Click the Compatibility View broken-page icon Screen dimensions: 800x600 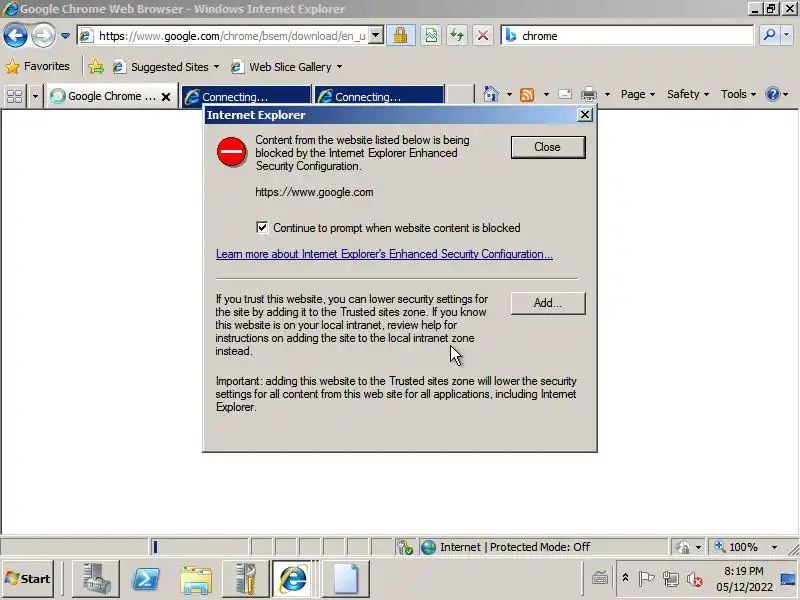tap(431, 36)
